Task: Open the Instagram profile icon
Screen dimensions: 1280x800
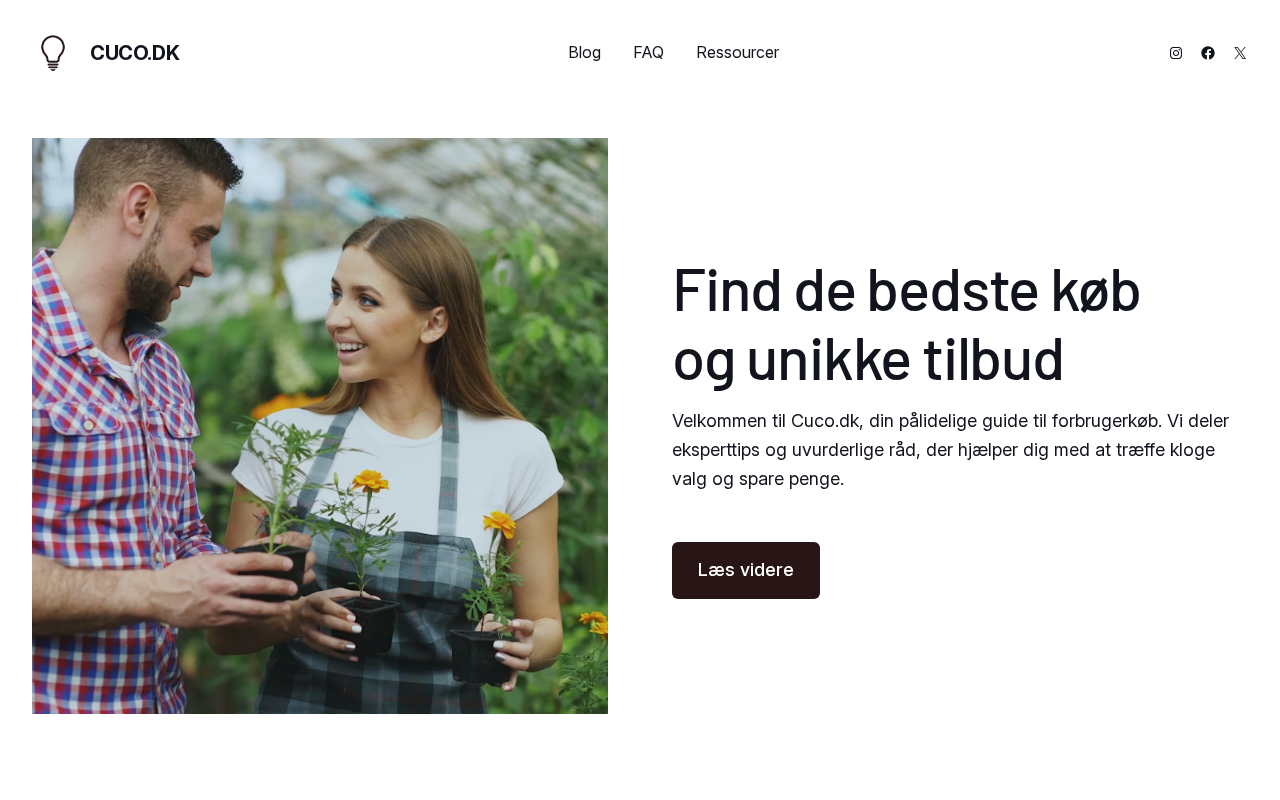Action: click(1176, 53)
